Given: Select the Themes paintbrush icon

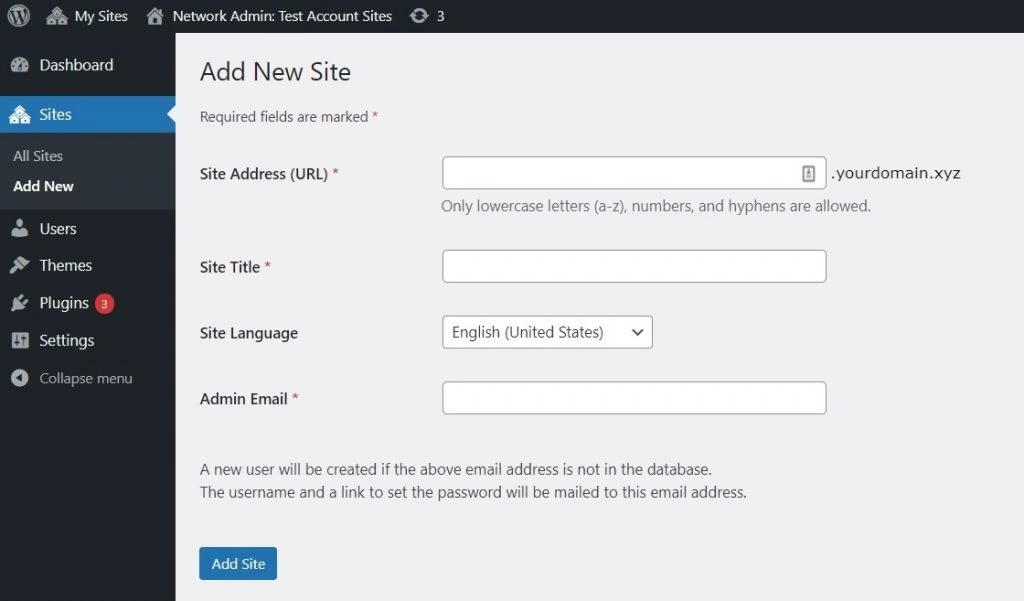Looking at the screenshot, I should coord(22,265).
